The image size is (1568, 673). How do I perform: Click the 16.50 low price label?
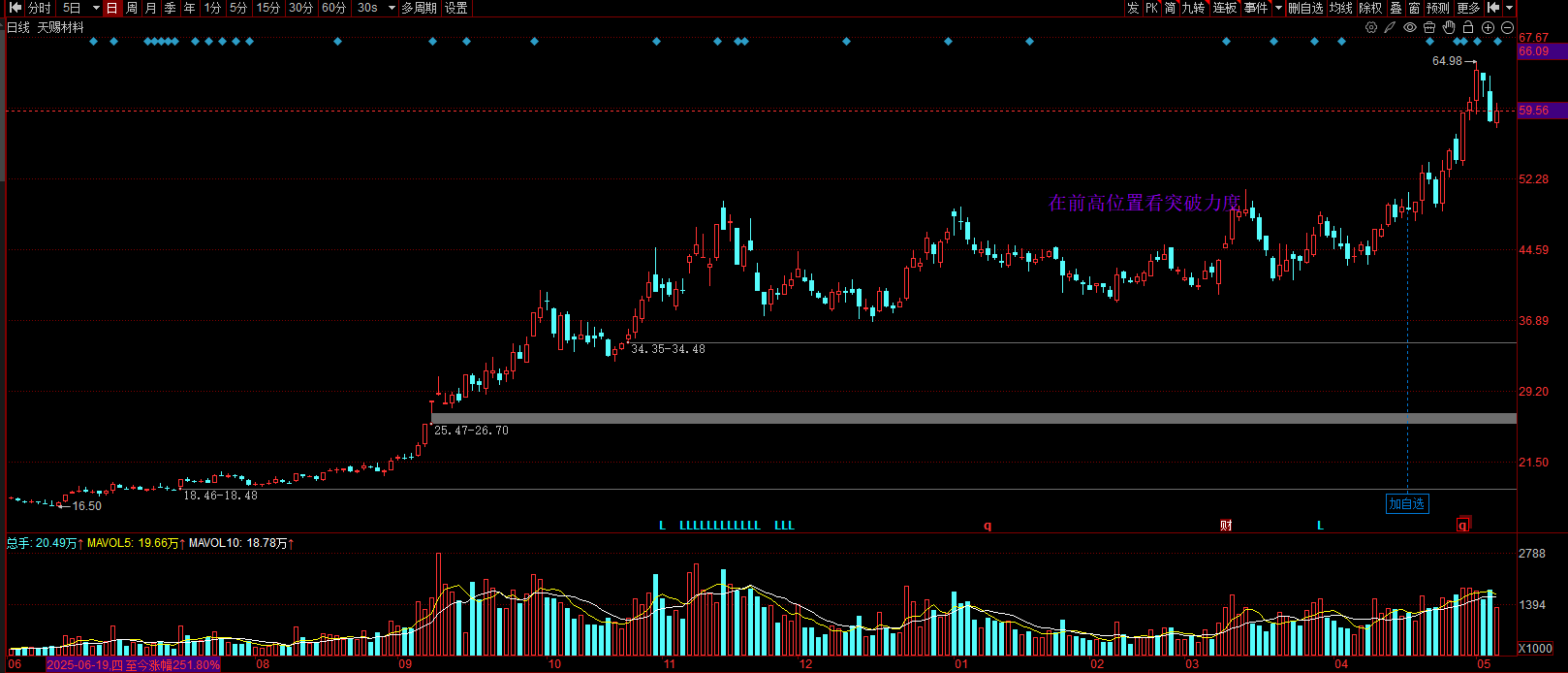(x=87, y=506)
